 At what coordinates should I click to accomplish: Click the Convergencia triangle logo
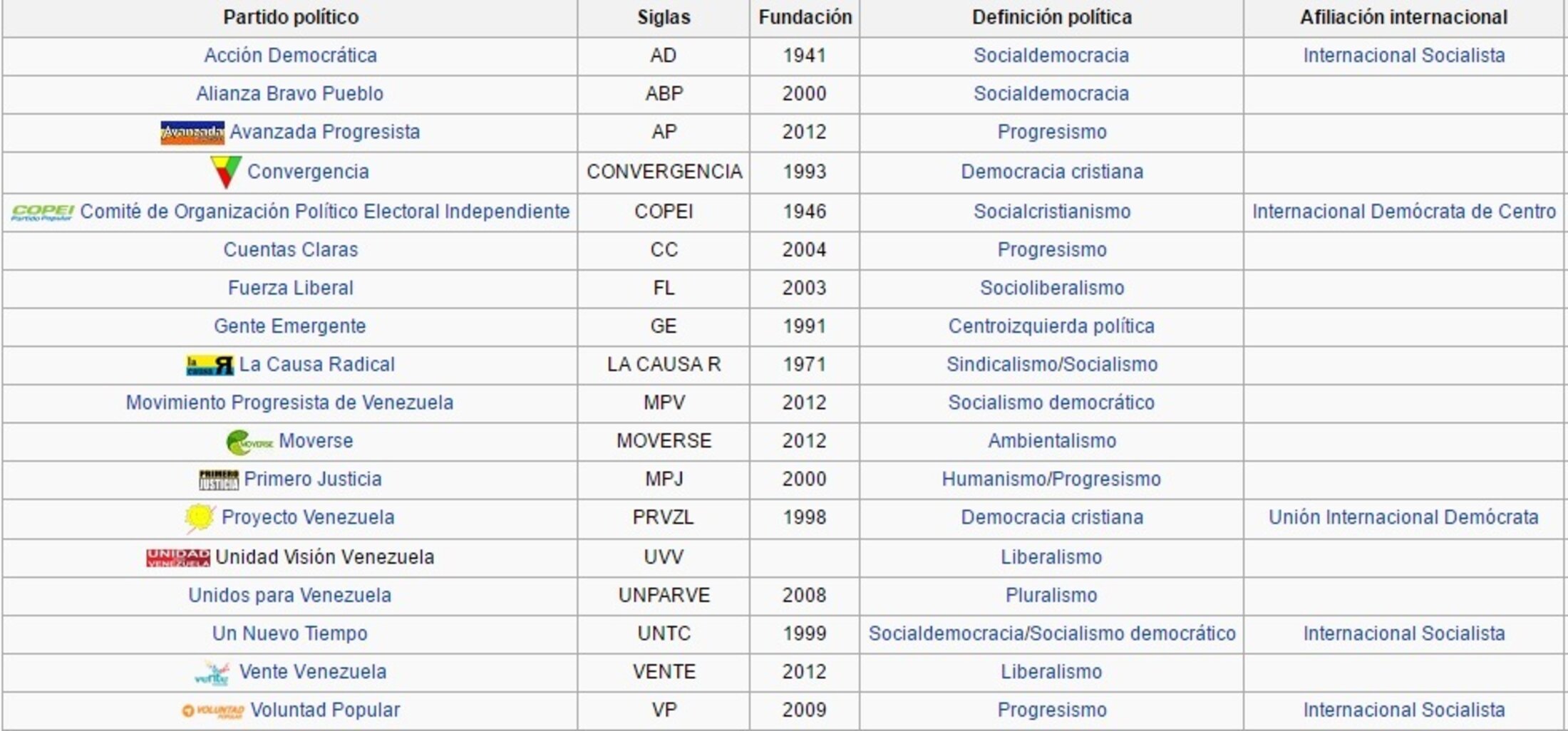225,172
